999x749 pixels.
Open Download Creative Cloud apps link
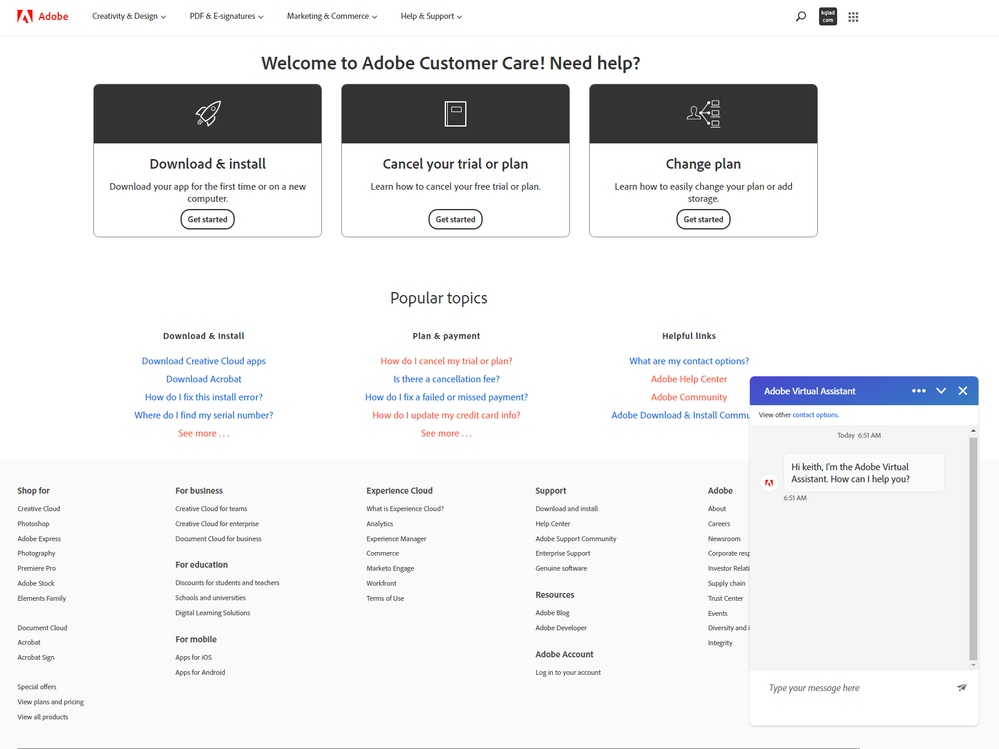pyautogui.click(x=204, y=361)
